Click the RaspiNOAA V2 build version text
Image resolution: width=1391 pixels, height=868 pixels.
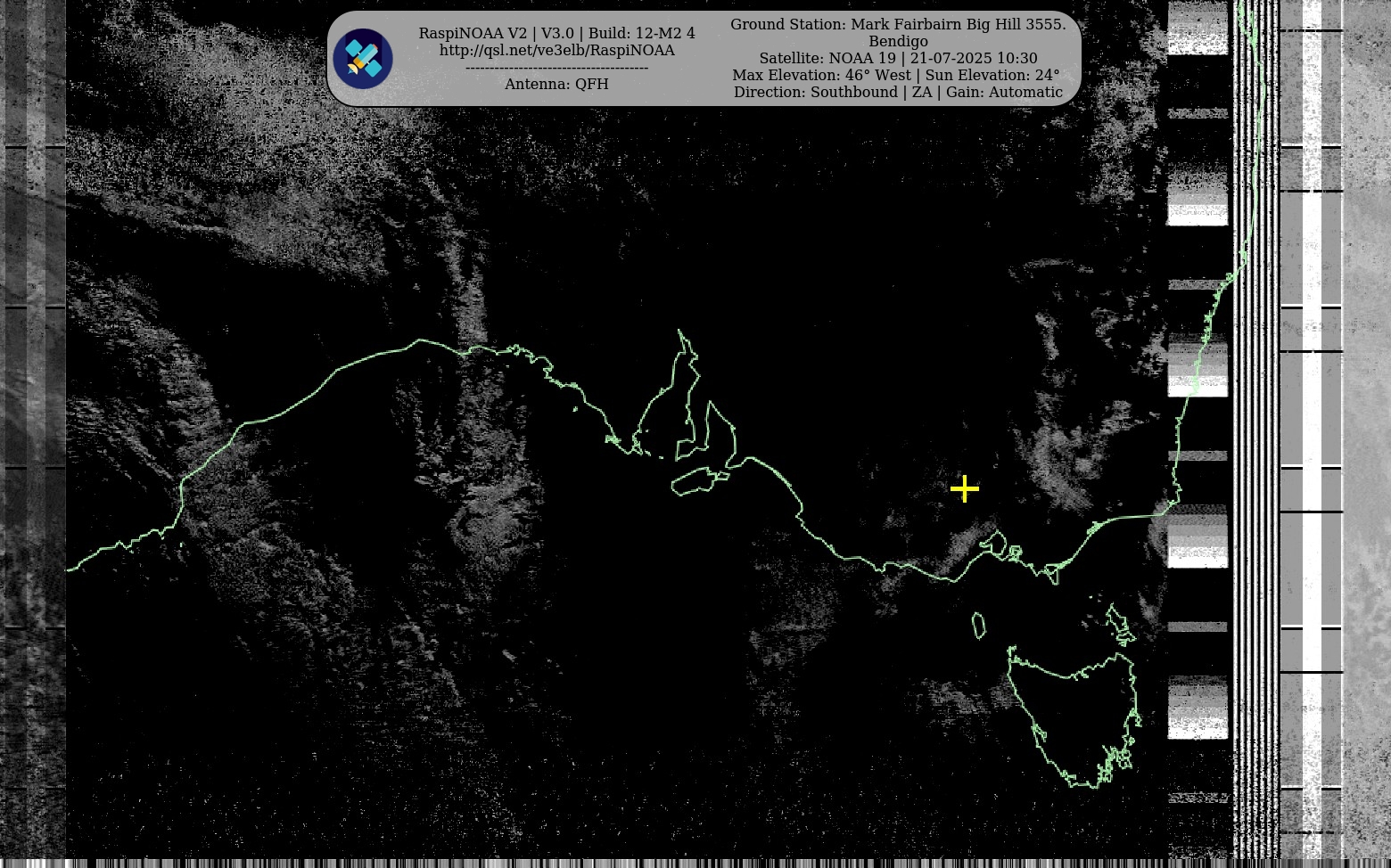[556, 33]
